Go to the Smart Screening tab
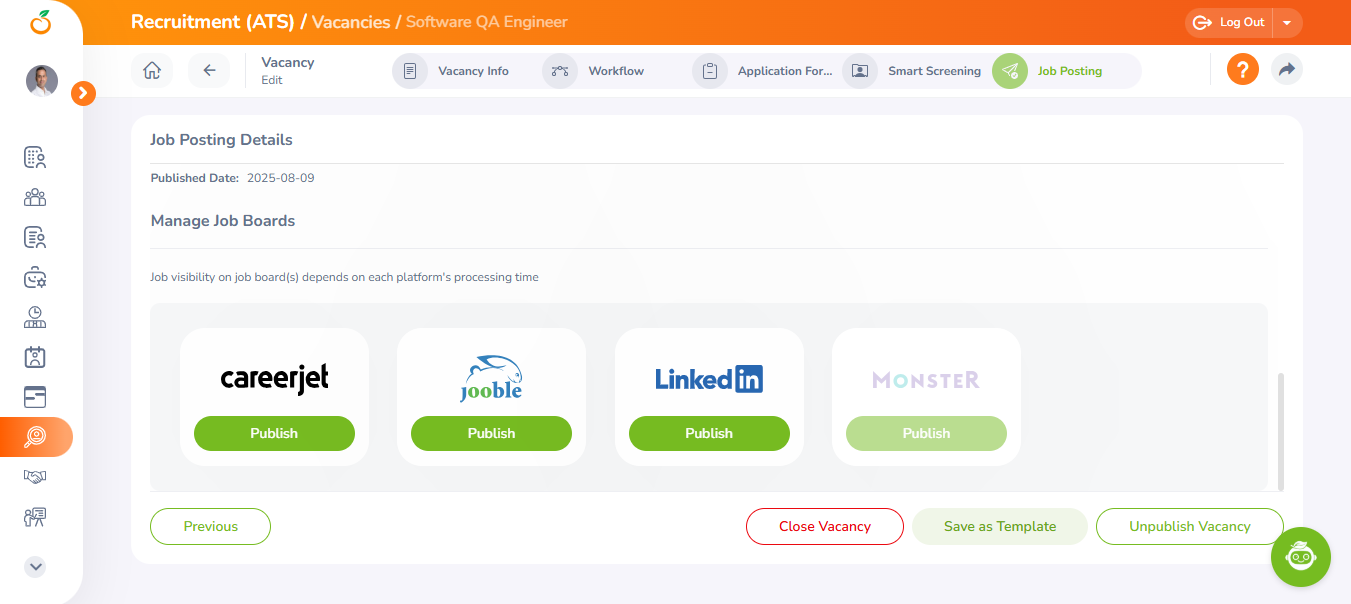This screenshot has width=1351, height=604. point(915,71)
